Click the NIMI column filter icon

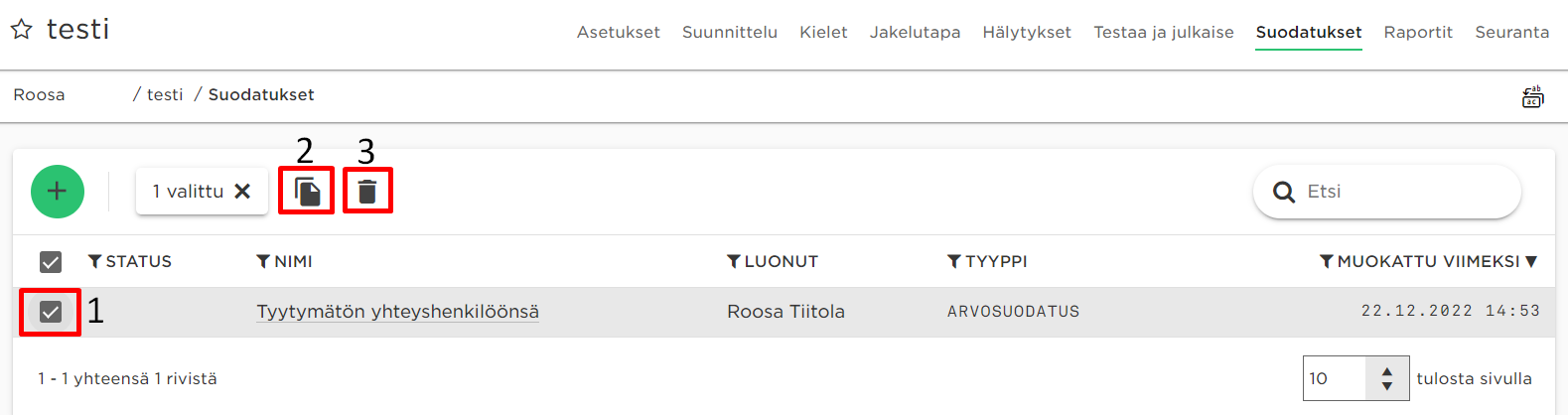pyautogui.click(x=263, y=261)
